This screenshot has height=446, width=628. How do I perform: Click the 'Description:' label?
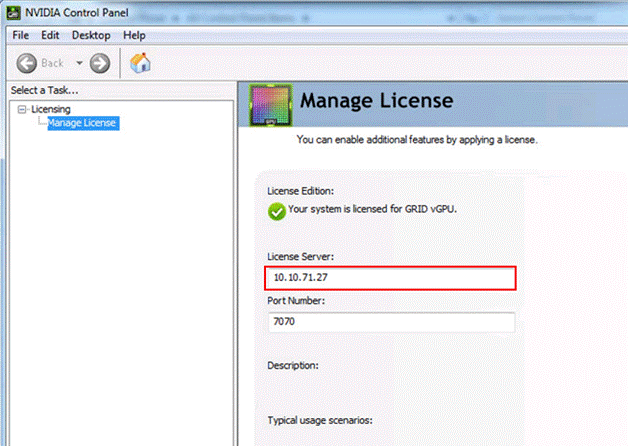pos(293,366)
